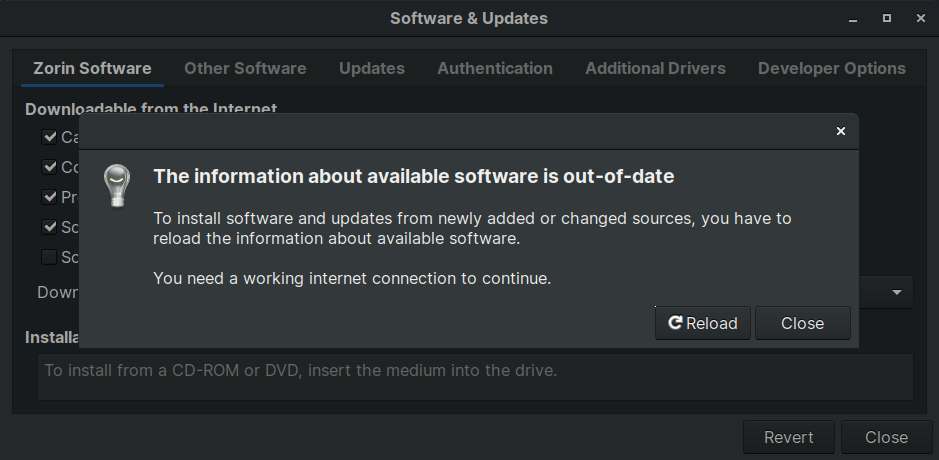Minimize the Software & Updates window

(853, 19)
